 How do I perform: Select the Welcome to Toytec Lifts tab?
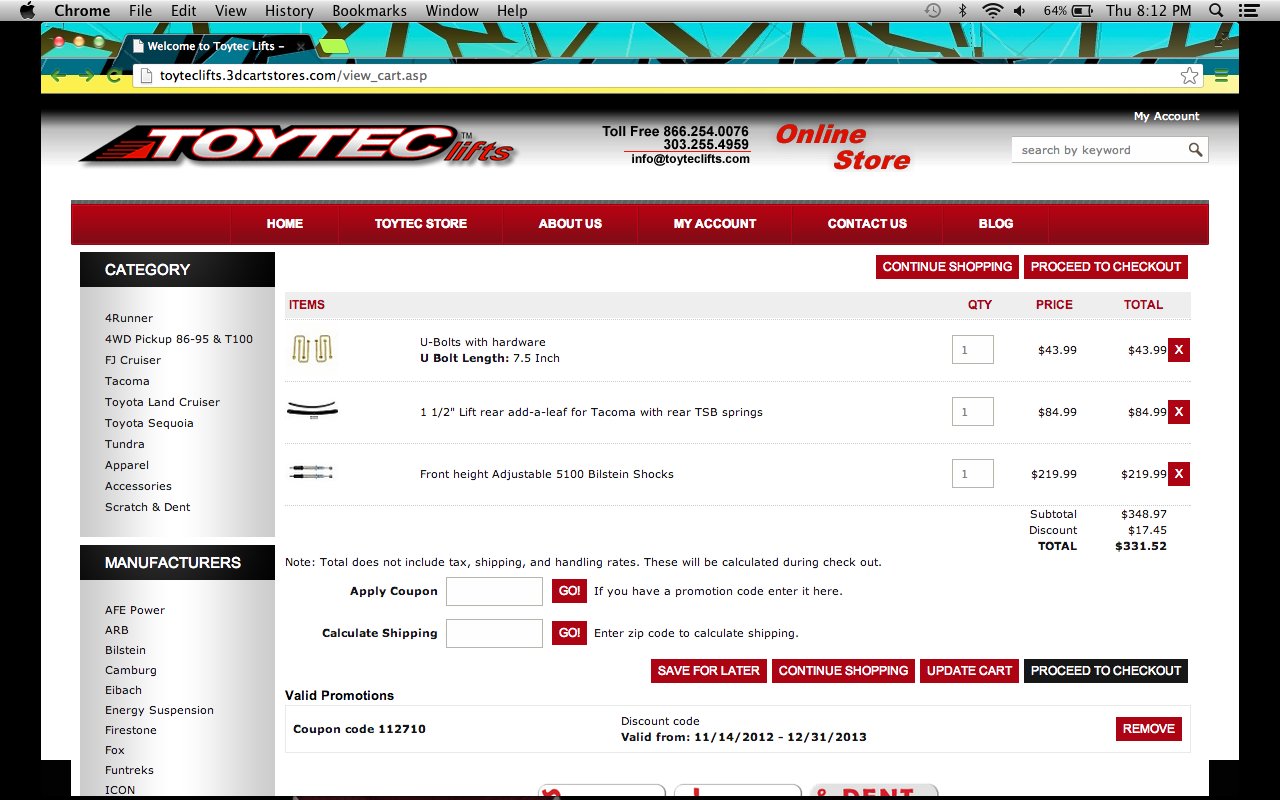pyautogui.click(x=215, y=46)
